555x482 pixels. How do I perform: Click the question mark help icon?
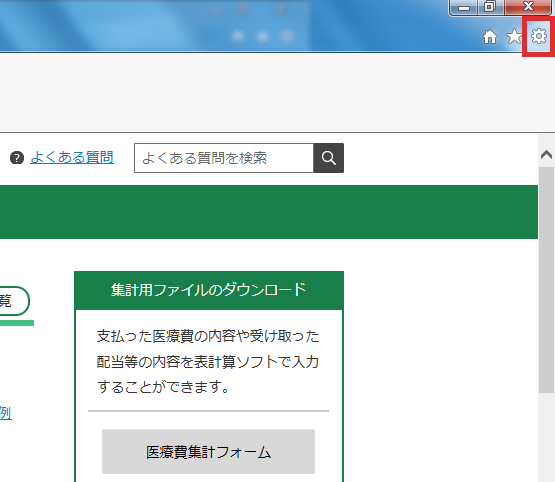pos(17,158)
